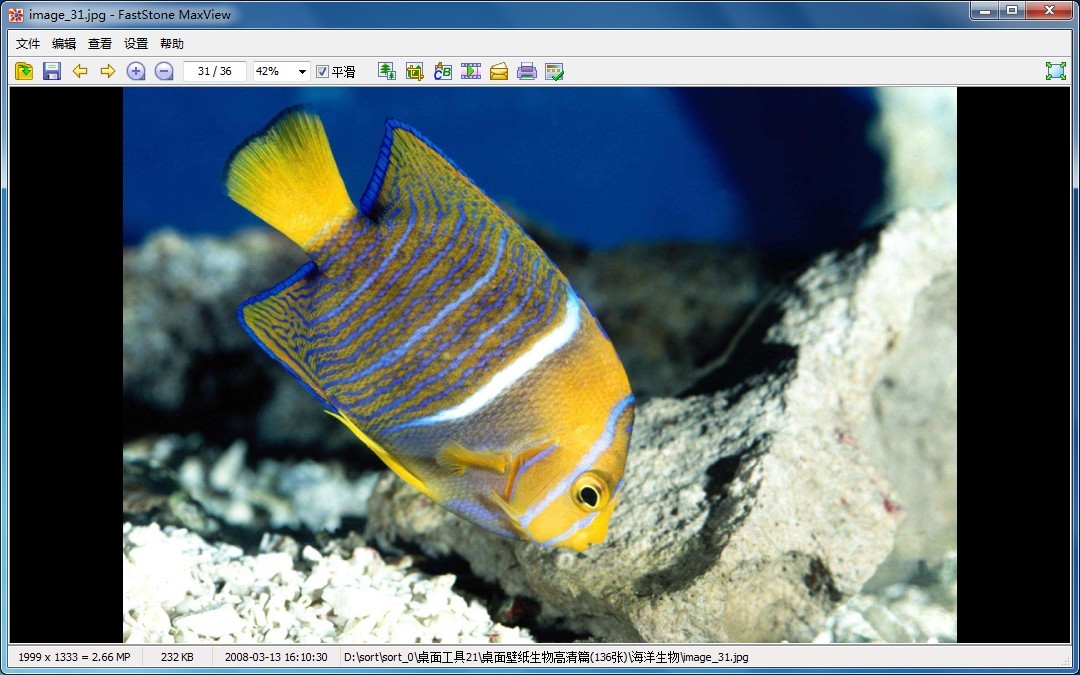Open the resize image tool
This screenshot has height=675, width=1080.
click(x=387, y=71)
